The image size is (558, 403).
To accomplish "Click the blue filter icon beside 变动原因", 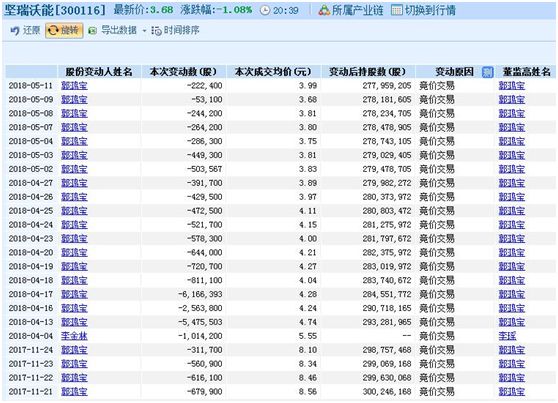I will pyautogui.click(x=487, y=72).
